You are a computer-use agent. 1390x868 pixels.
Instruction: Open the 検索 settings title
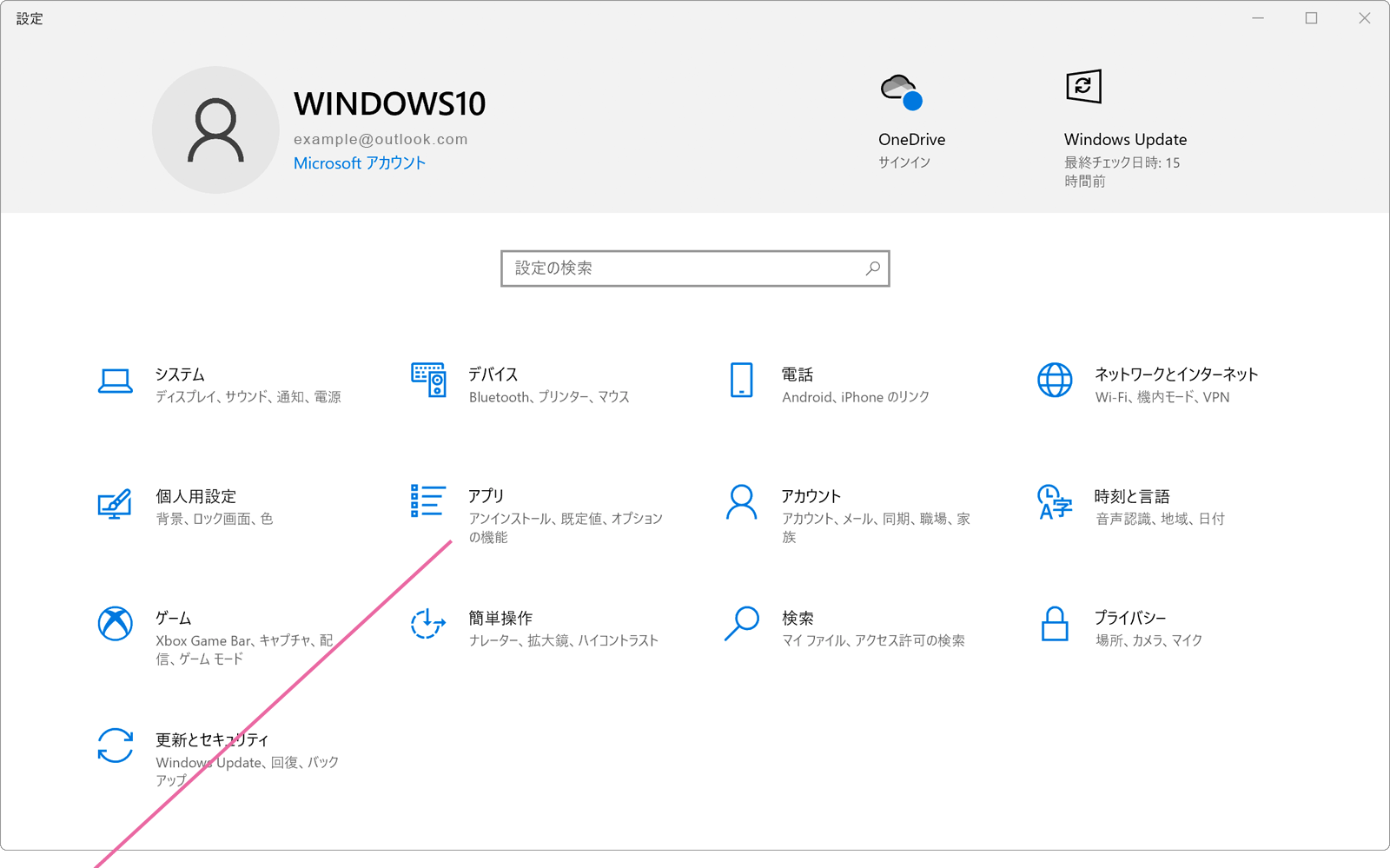click(x=798, y=618)
